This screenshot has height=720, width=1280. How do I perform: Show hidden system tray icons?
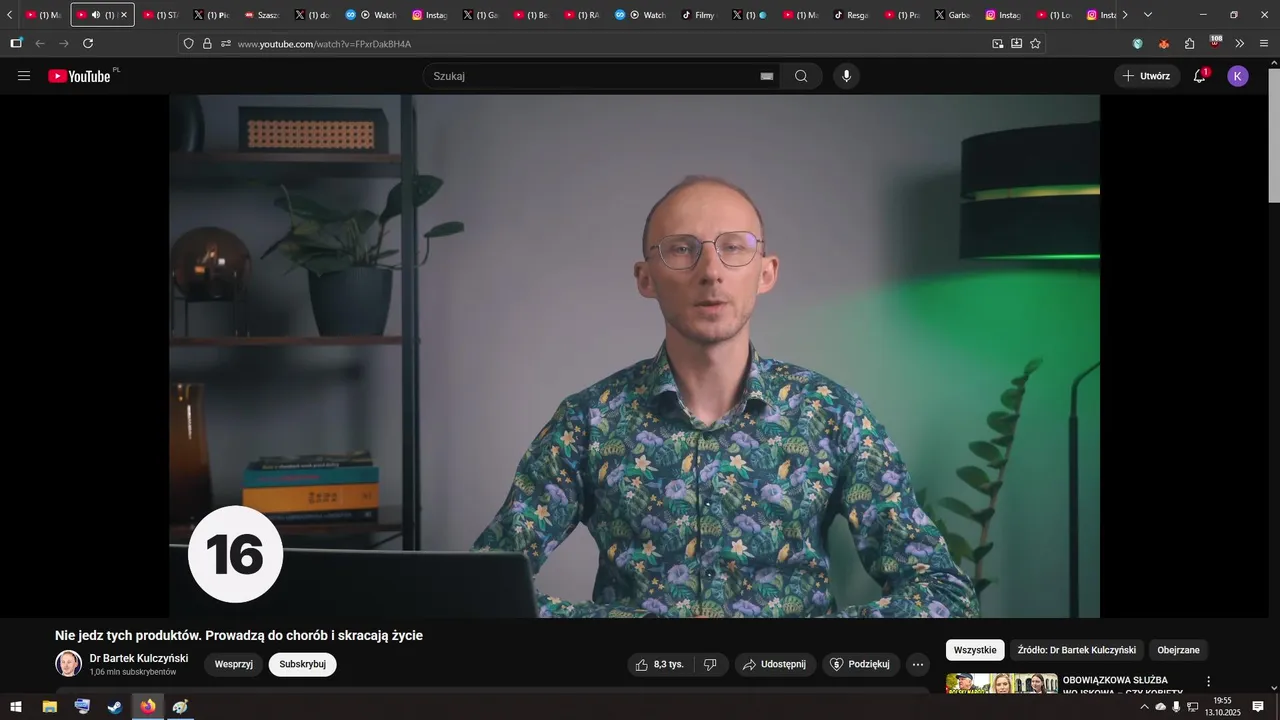(1144, 706)
